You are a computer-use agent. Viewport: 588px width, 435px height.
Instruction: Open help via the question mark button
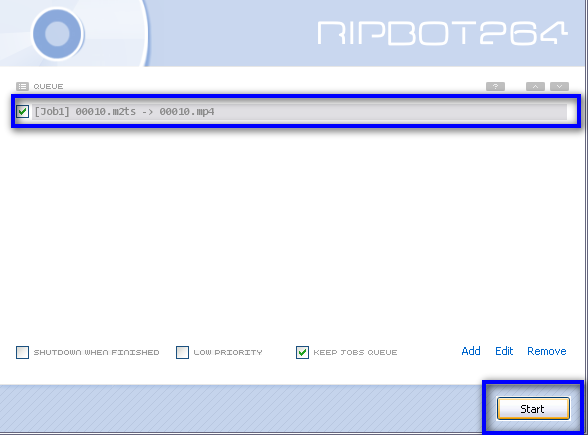[x=495, y=87]
